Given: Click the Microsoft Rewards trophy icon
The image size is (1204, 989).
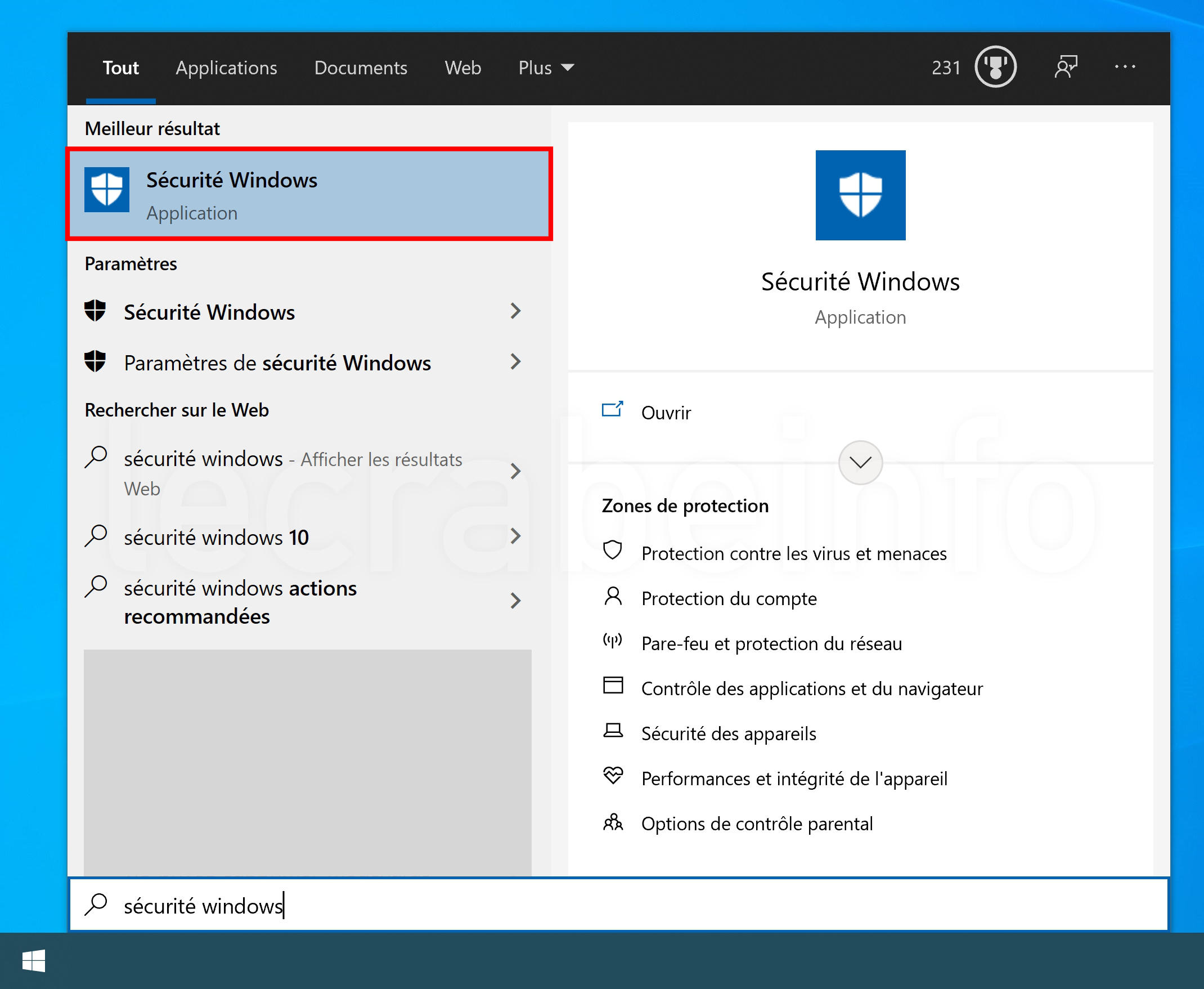Looking at the screenshot, I should 995,67.
